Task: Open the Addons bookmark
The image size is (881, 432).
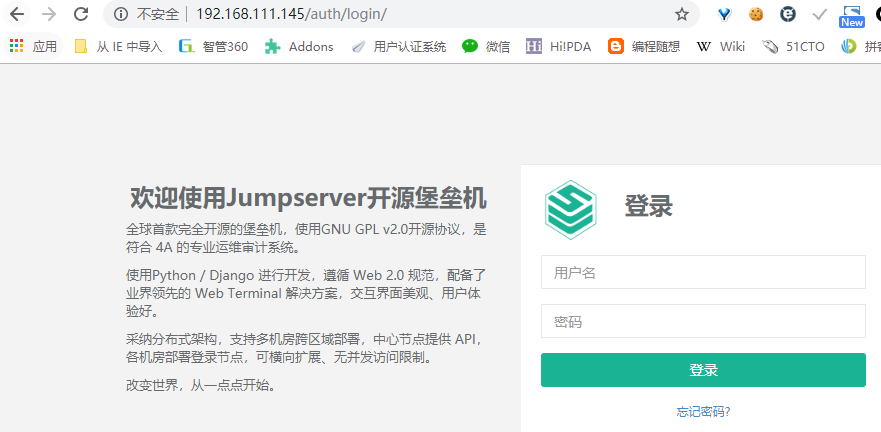Action: click(x=299, y=47)
